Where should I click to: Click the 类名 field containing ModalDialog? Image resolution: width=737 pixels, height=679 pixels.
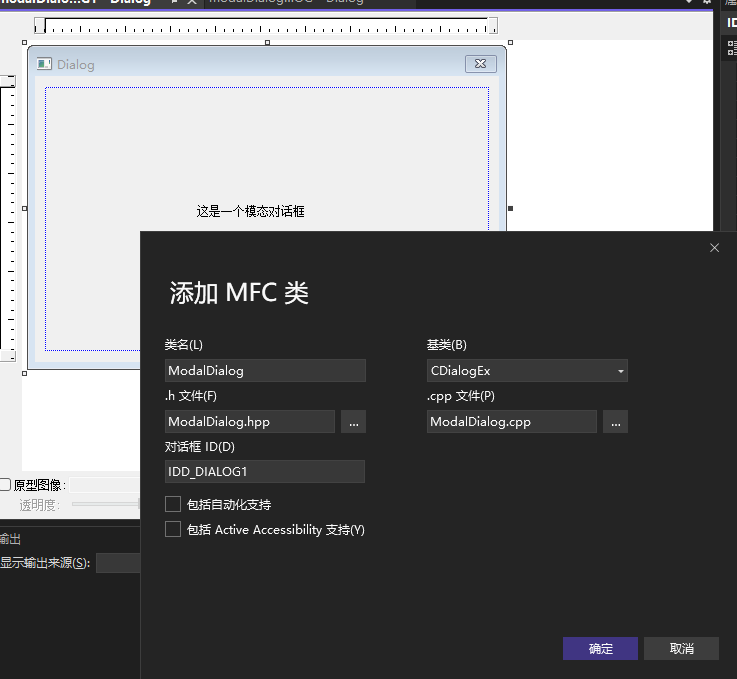click(x=265, y=370)
